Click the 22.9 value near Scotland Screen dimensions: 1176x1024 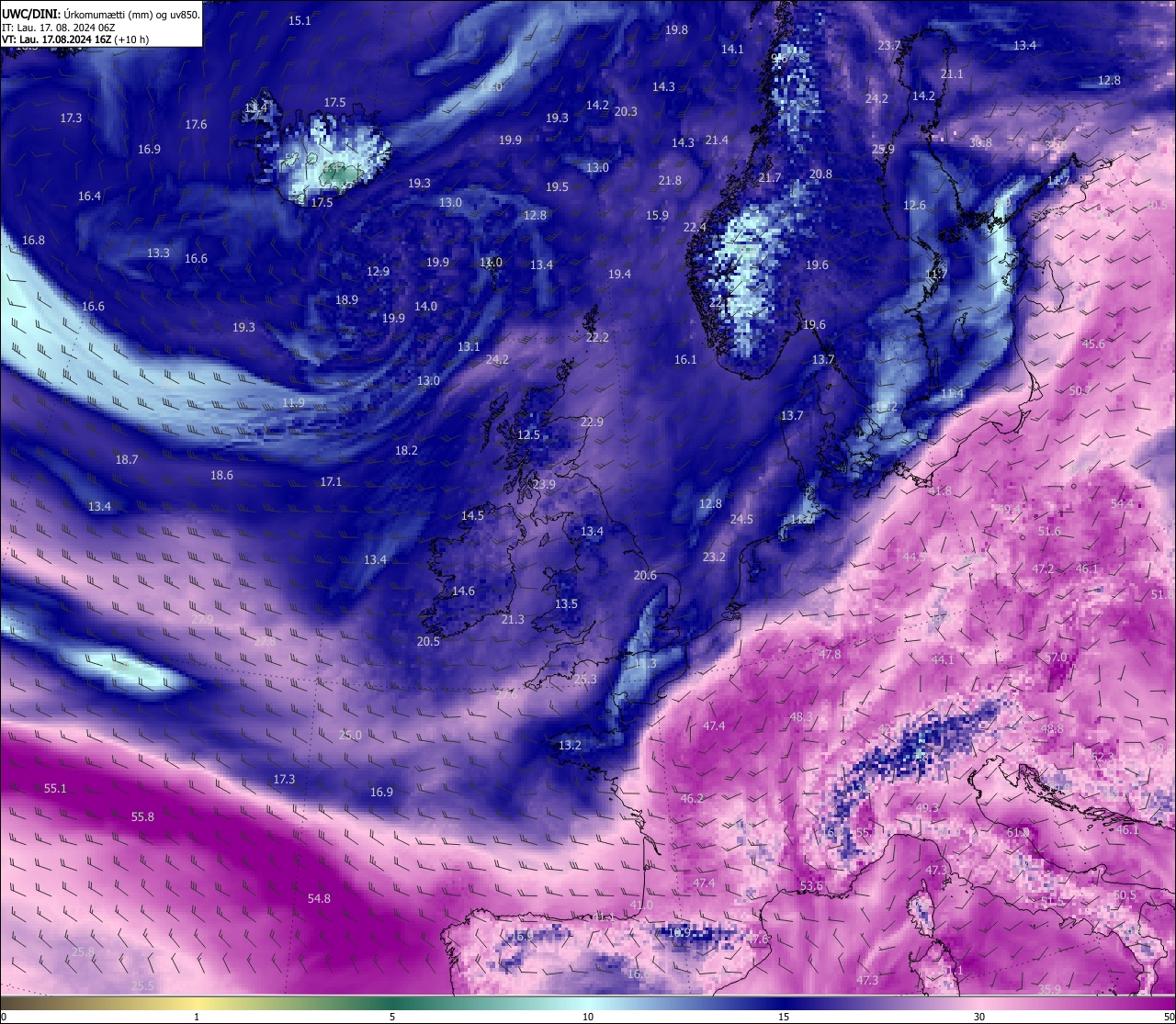pos(592,422)
